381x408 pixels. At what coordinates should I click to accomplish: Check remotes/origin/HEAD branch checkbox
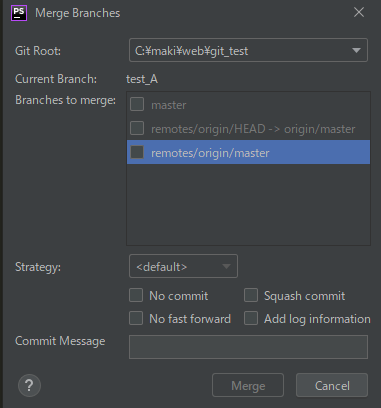[x=137, y=128]
